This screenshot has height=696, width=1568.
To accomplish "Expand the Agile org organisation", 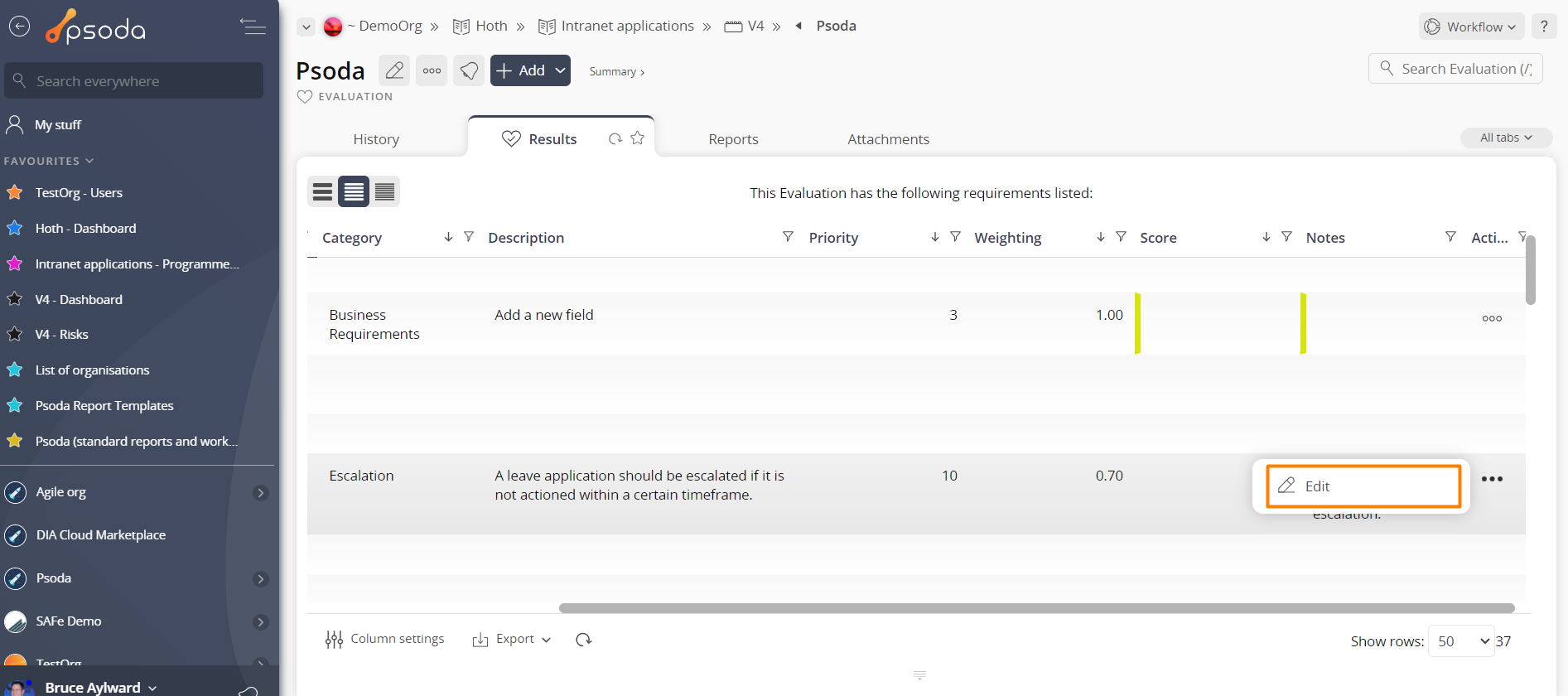I will coord(260,493).
